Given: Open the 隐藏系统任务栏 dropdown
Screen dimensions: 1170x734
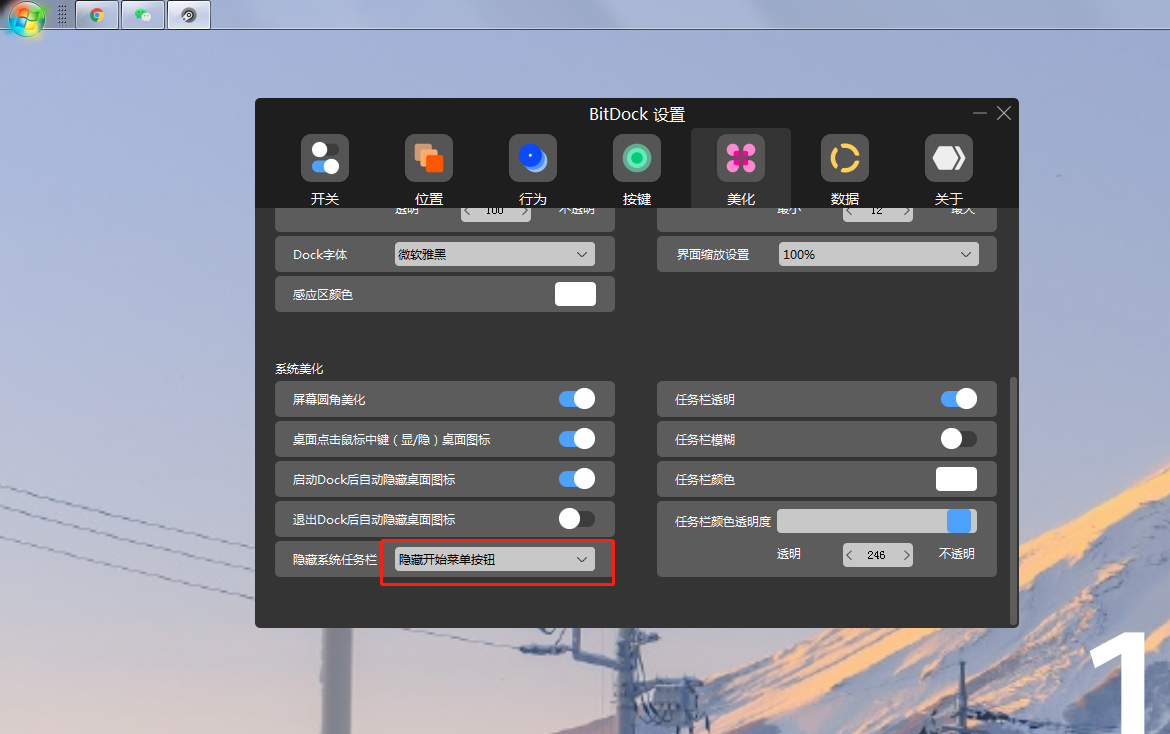Looking at the screenshot, I should coord(495,559).
